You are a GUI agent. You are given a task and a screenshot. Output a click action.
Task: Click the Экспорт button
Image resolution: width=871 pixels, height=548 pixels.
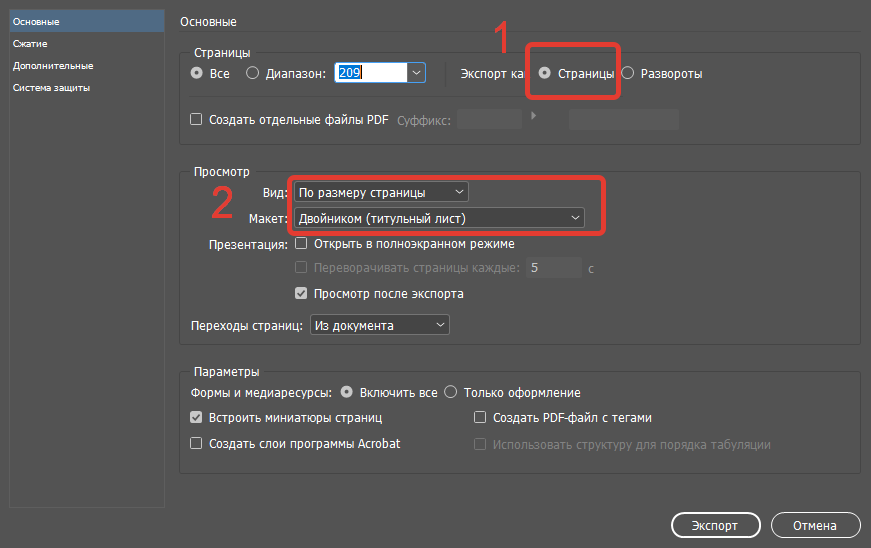pos(715,525)
